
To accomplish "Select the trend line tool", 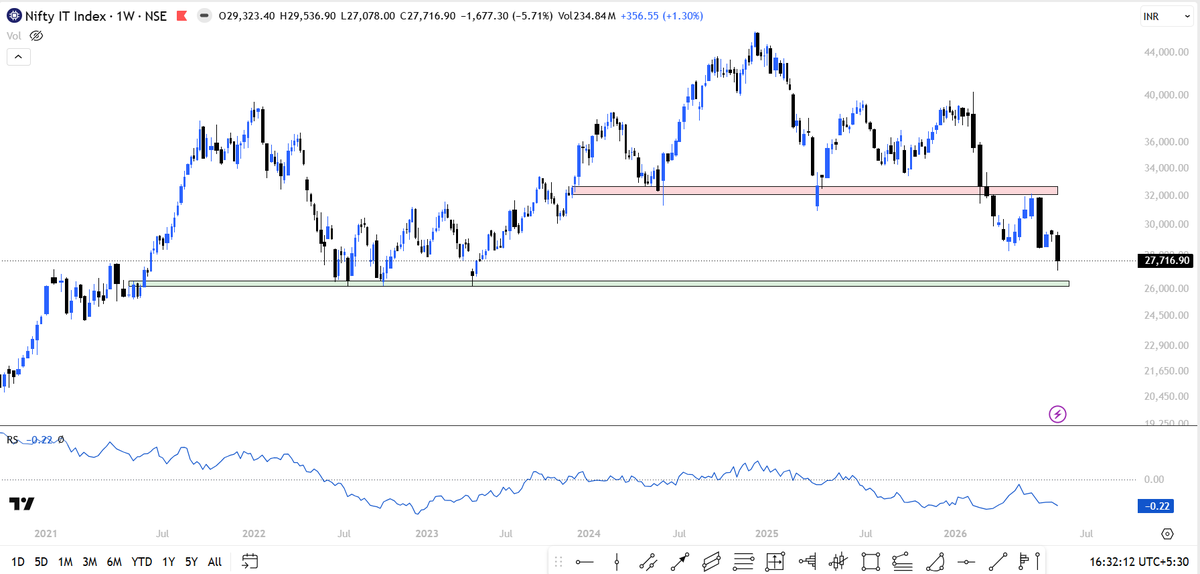I will (x=997, y=562).
